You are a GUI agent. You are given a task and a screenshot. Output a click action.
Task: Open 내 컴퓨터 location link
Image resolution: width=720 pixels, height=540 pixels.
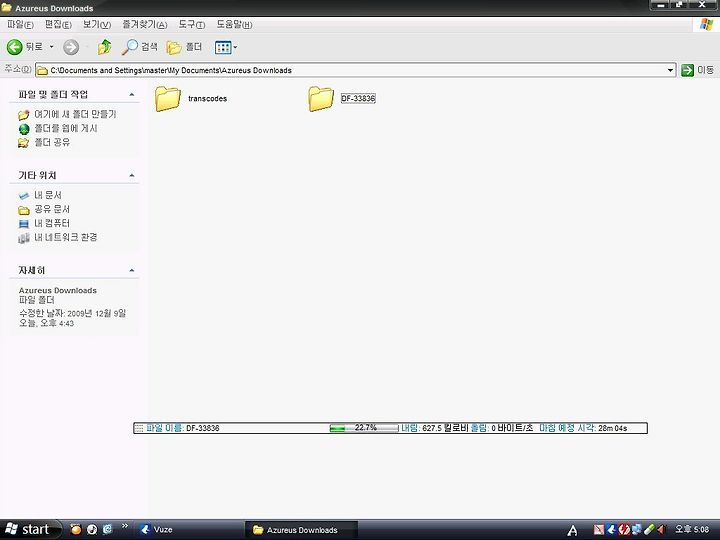52,223
